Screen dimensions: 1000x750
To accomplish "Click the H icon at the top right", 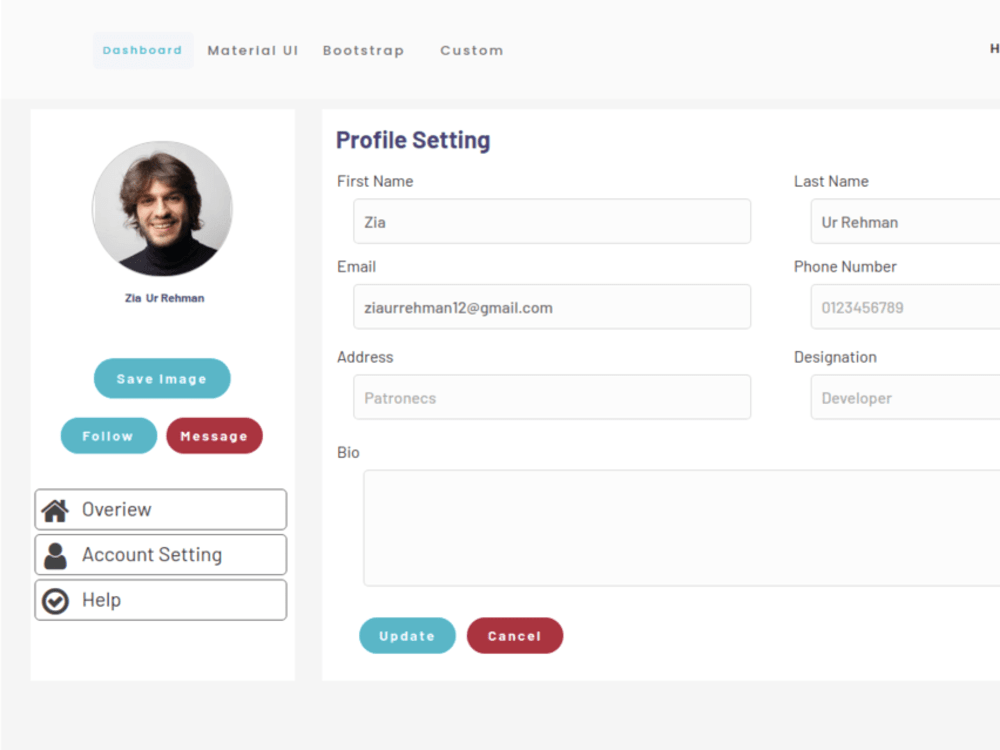I will click(993, 48).
